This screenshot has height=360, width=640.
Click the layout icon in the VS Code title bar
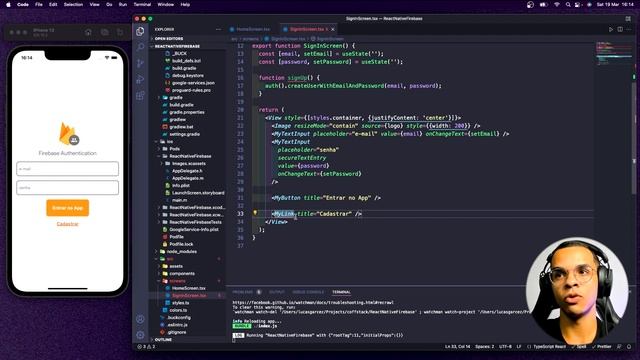point(628,19)
